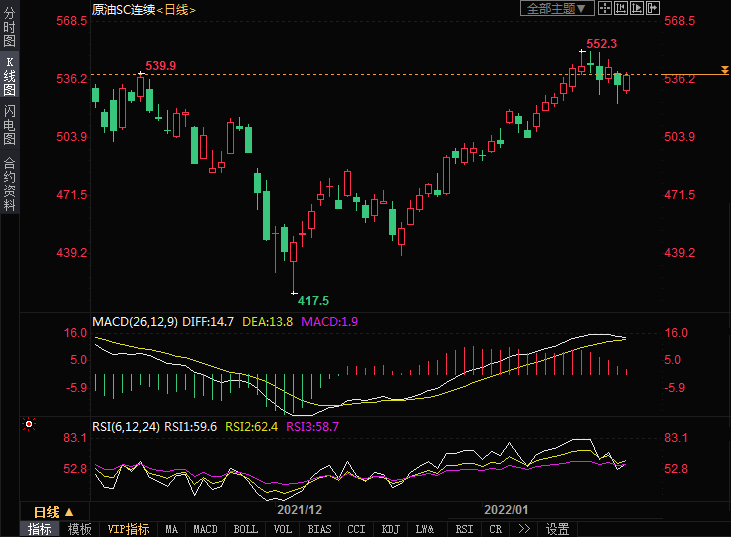Screen dimensions: 731x537
Task: Click the MACD(26,12,9) parameter label
Action: [135, 321]
